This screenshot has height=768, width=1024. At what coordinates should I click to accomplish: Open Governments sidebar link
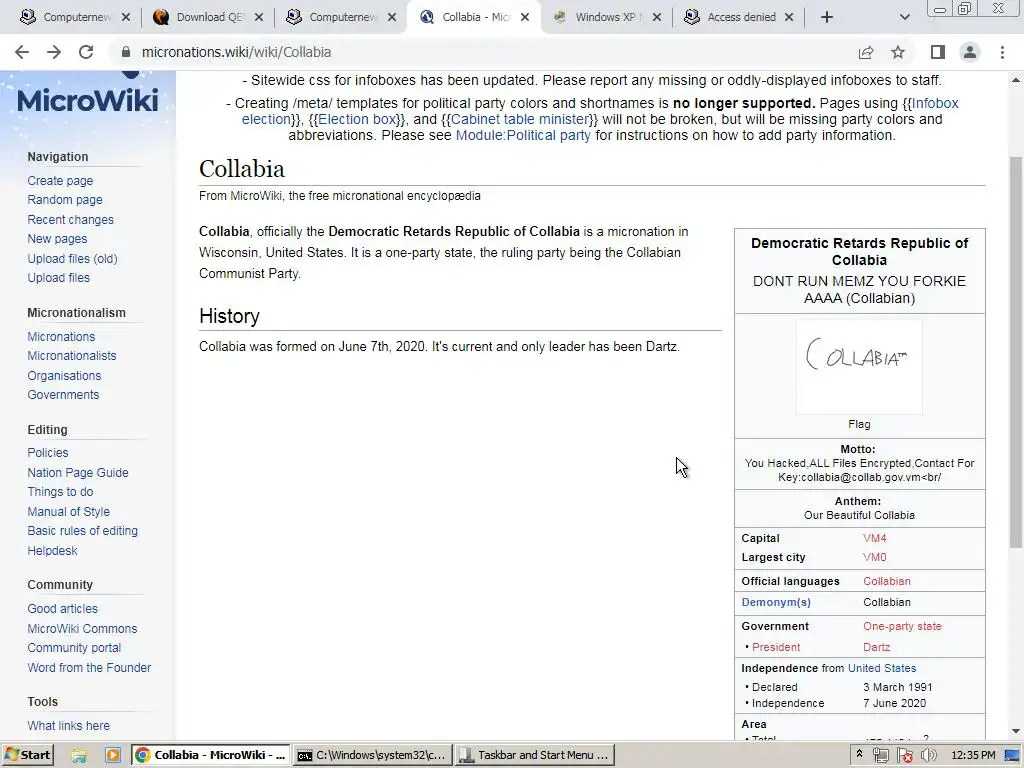[x=63, y=395]
